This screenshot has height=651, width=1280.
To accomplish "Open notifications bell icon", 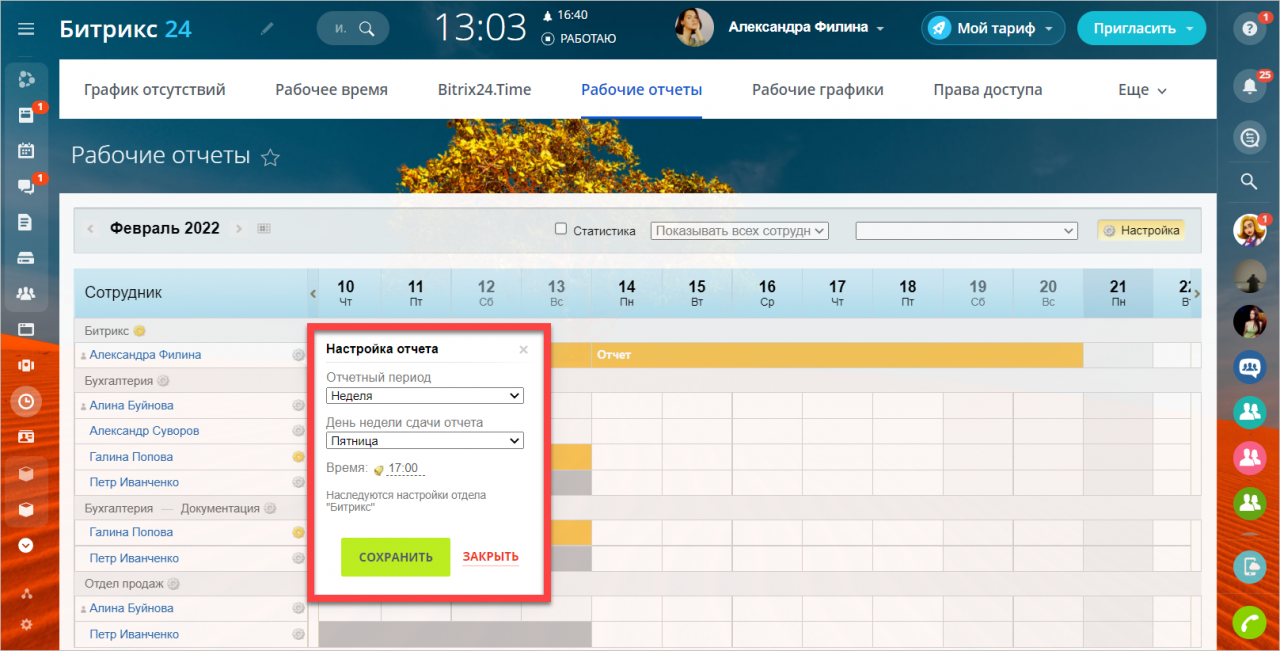I will coord(1249,85).
